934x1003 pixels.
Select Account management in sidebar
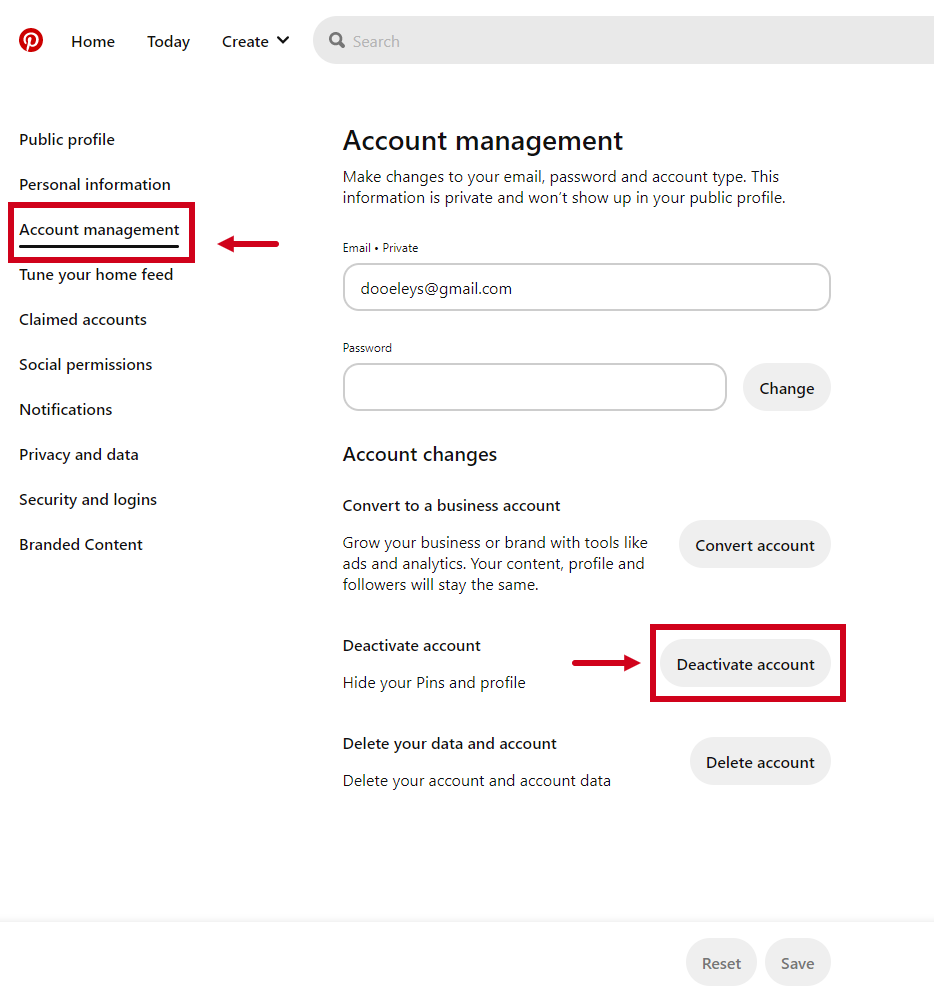point(99,230)
